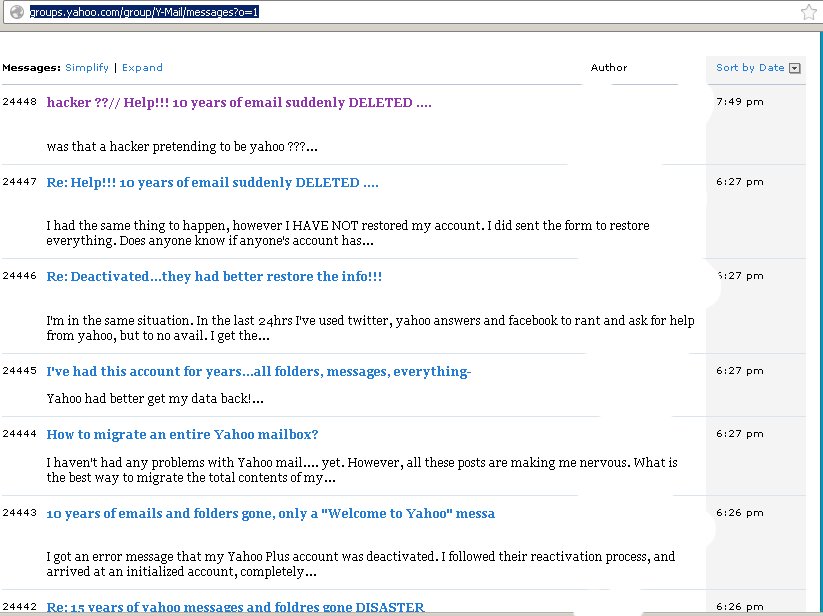The image size is (823, 616).
Task: Click the globe site icon in address bar
Action: point(16,12)
